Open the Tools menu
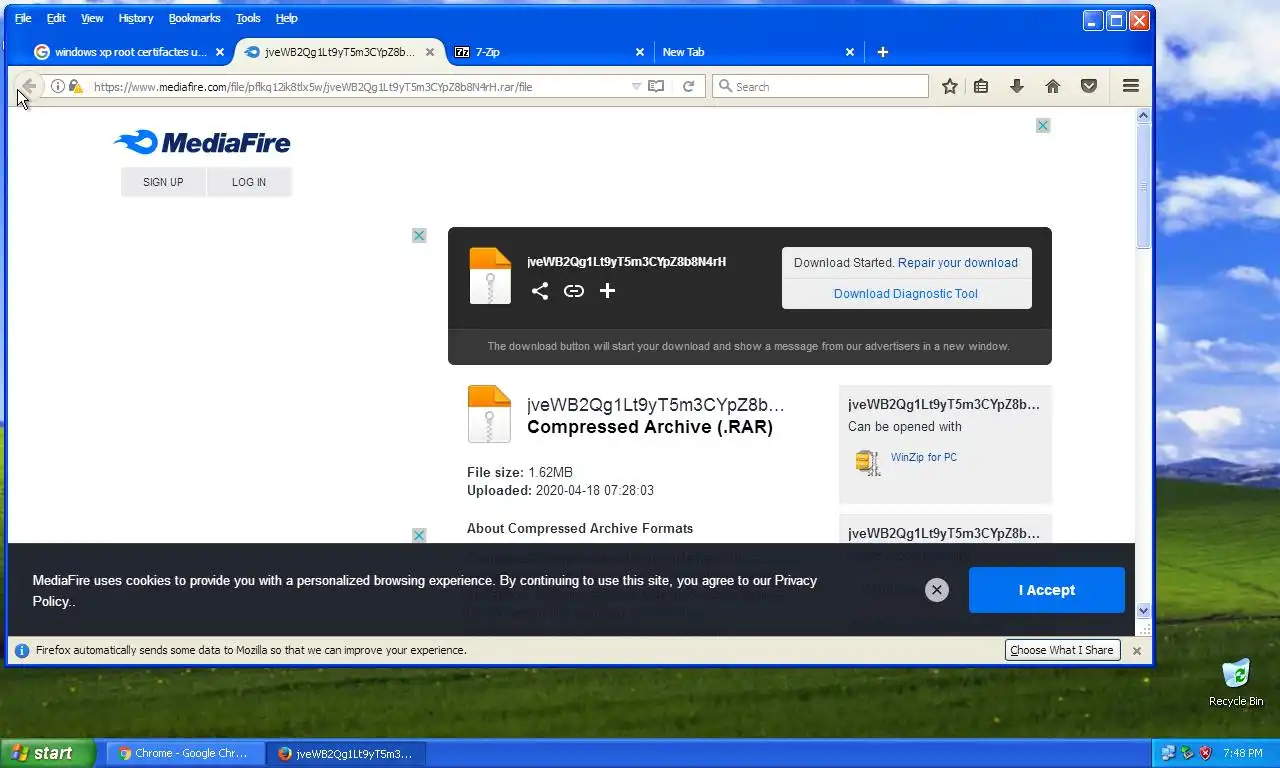Image resolution: width=1280 pixels, height=768 pixels. pos(248,18)
